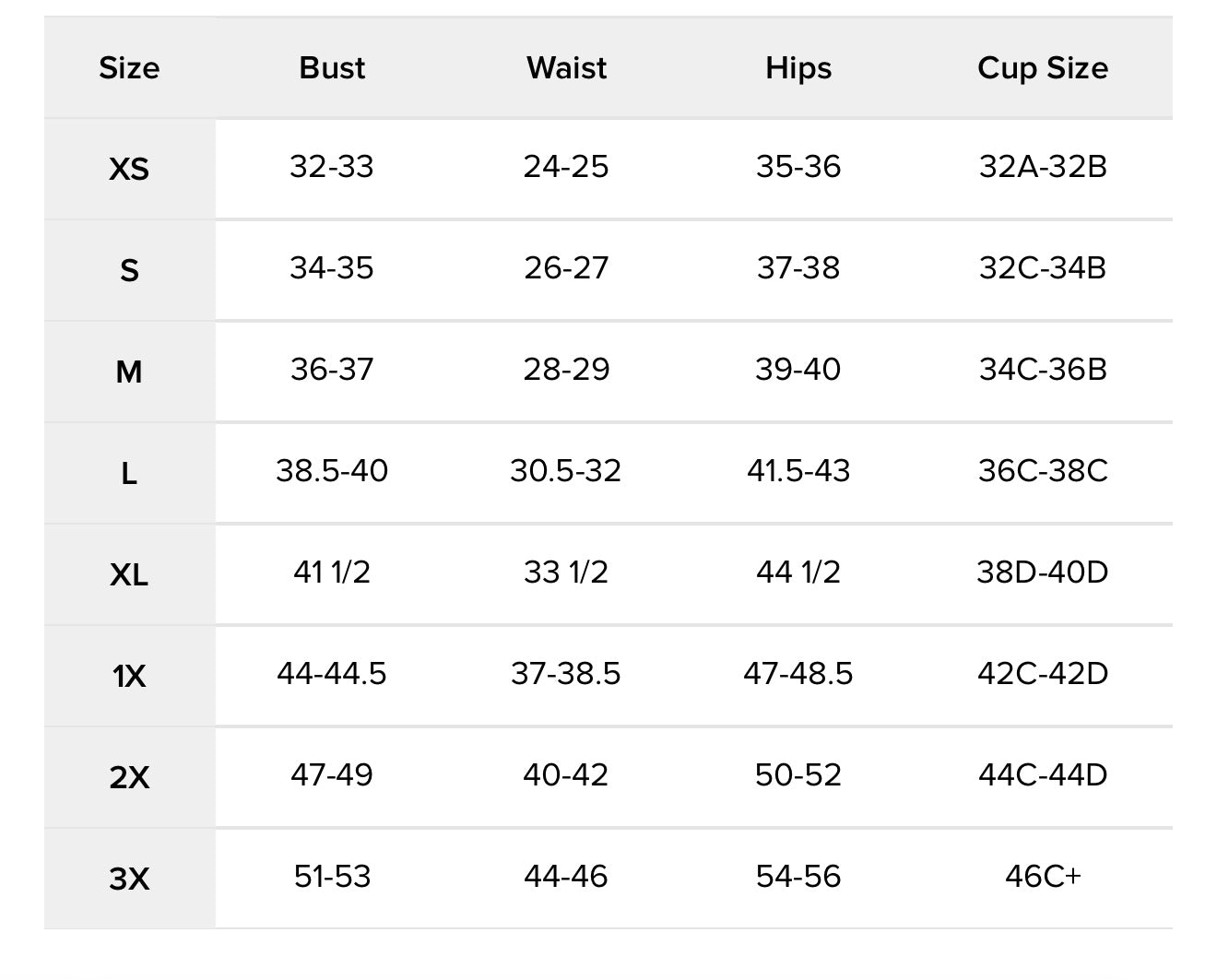The image size is (1217, 980).
Task: Select the 46C+ cup size cell
Action: 1043,876
